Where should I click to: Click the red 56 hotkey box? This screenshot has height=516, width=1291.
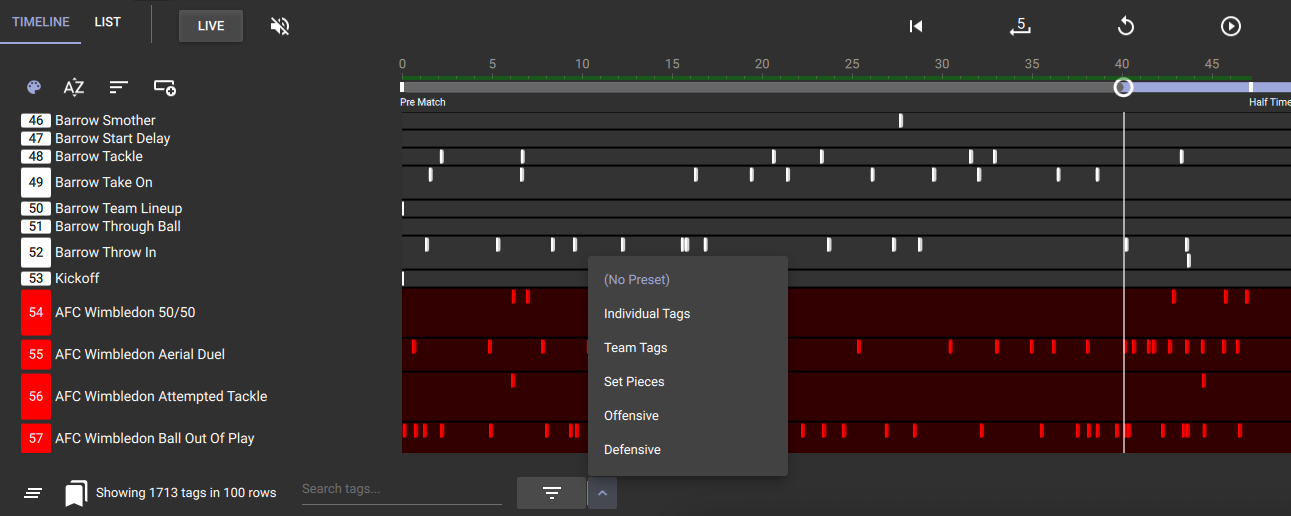(x=36, y=396)
